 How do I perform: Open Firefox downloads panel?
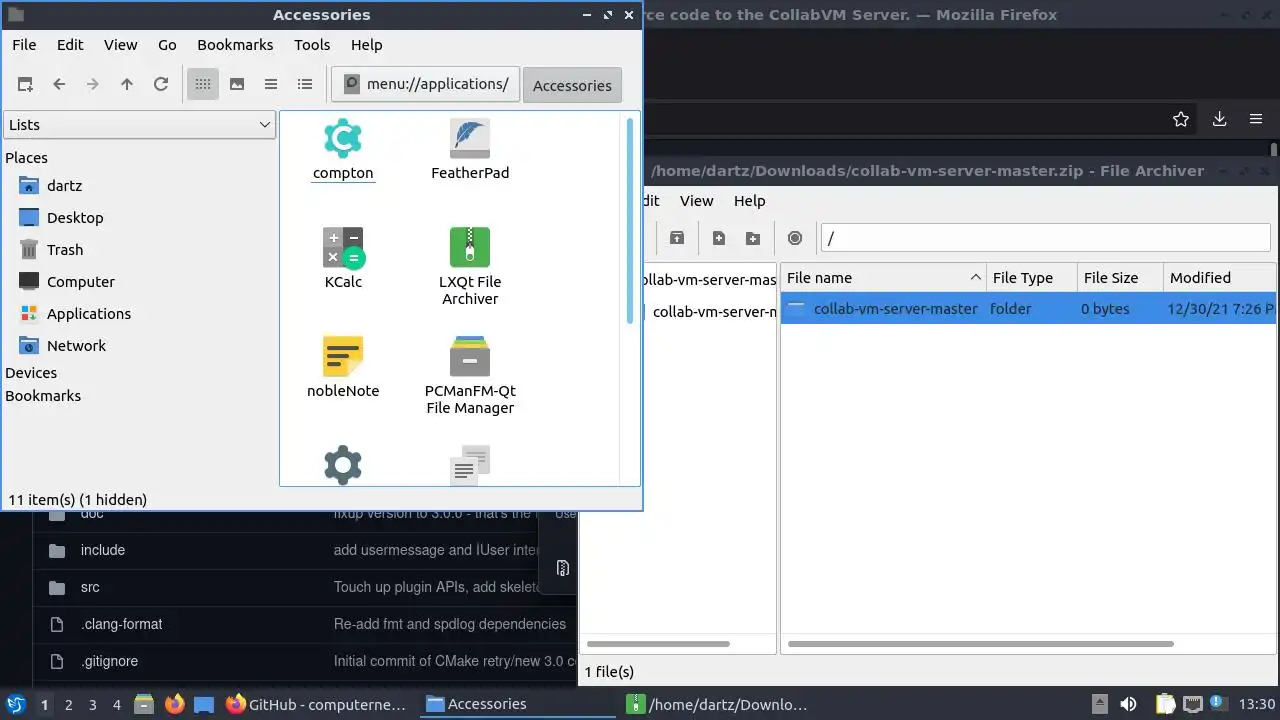point(1219,119)
